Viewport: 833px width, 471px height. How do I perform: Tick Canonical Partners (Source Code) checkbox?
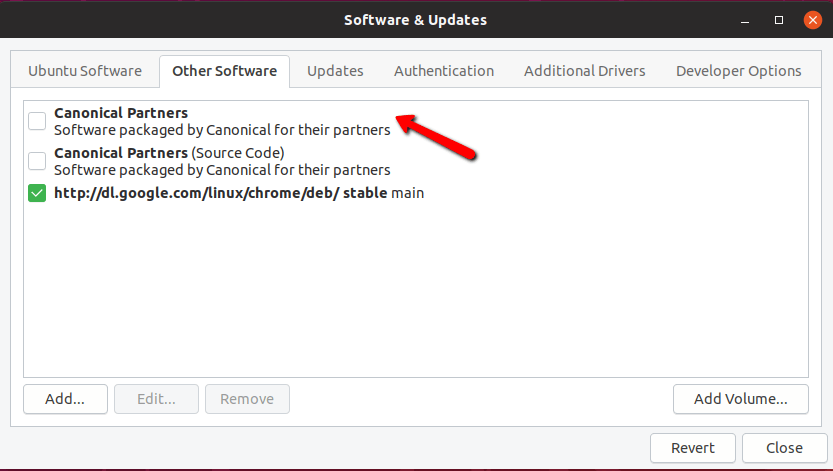tap(37, 161)
